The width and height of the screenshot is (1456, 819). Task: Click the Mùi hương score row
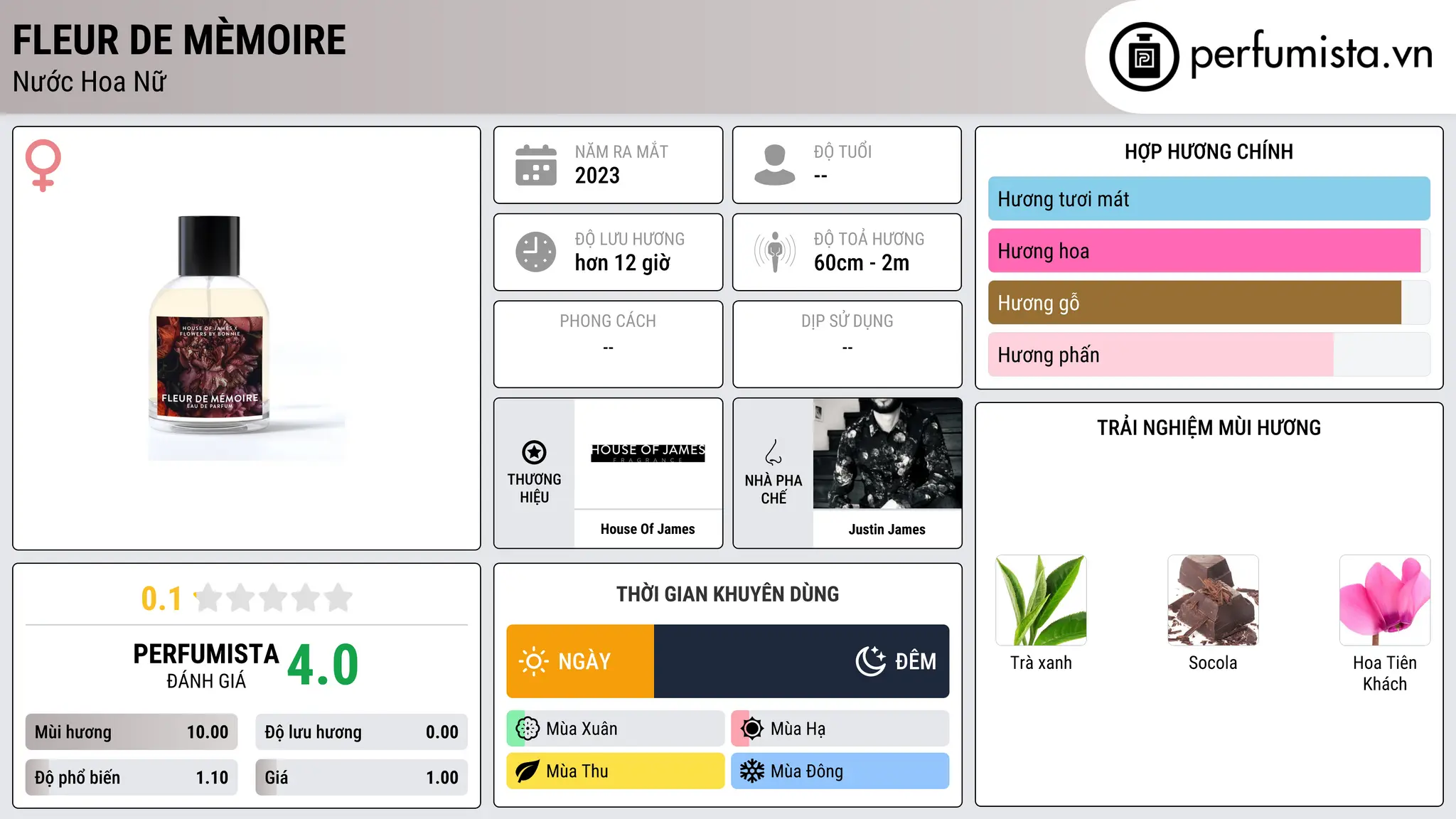[x=132, y=732]
